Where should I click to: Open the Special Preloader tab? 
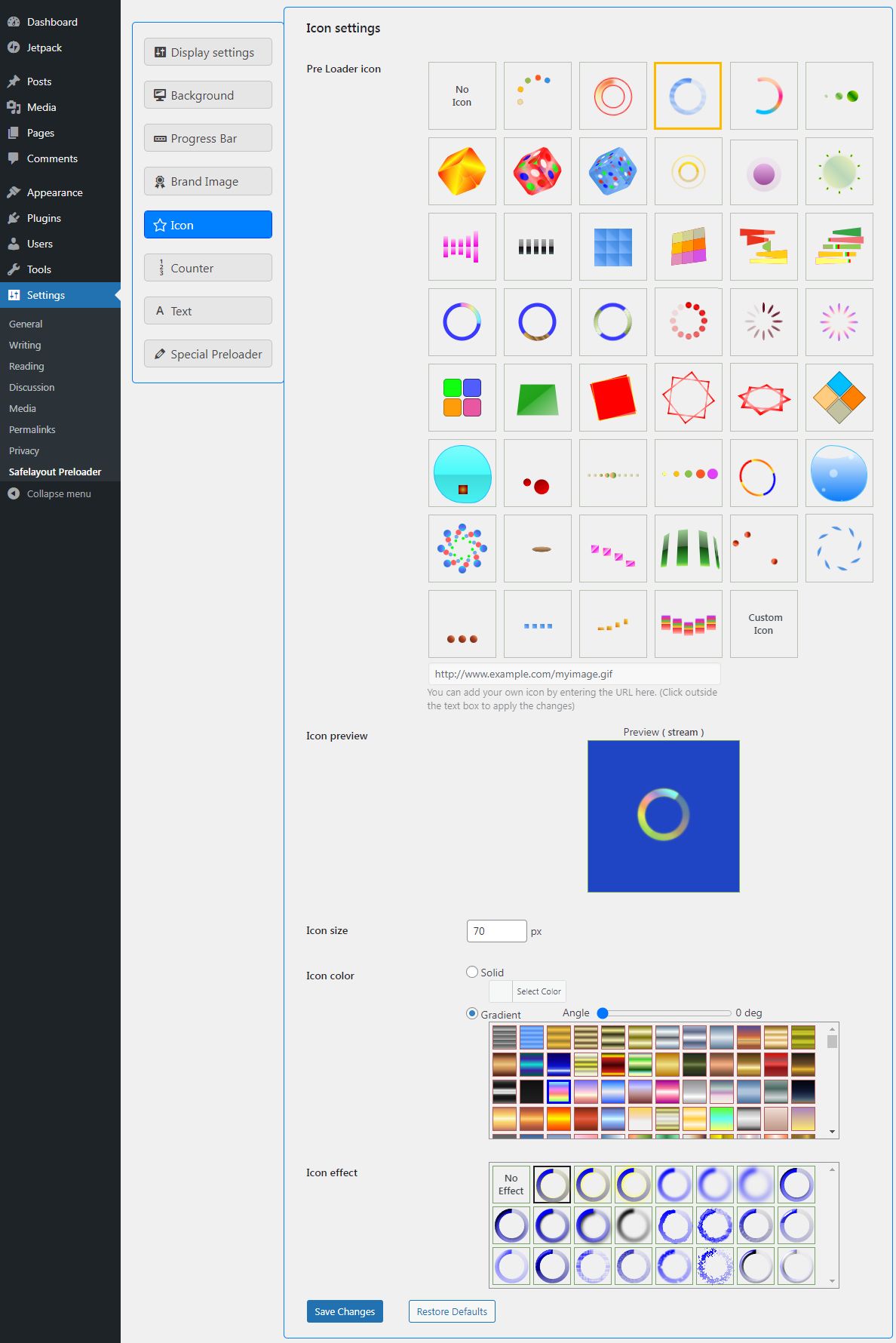coord(208,354)
